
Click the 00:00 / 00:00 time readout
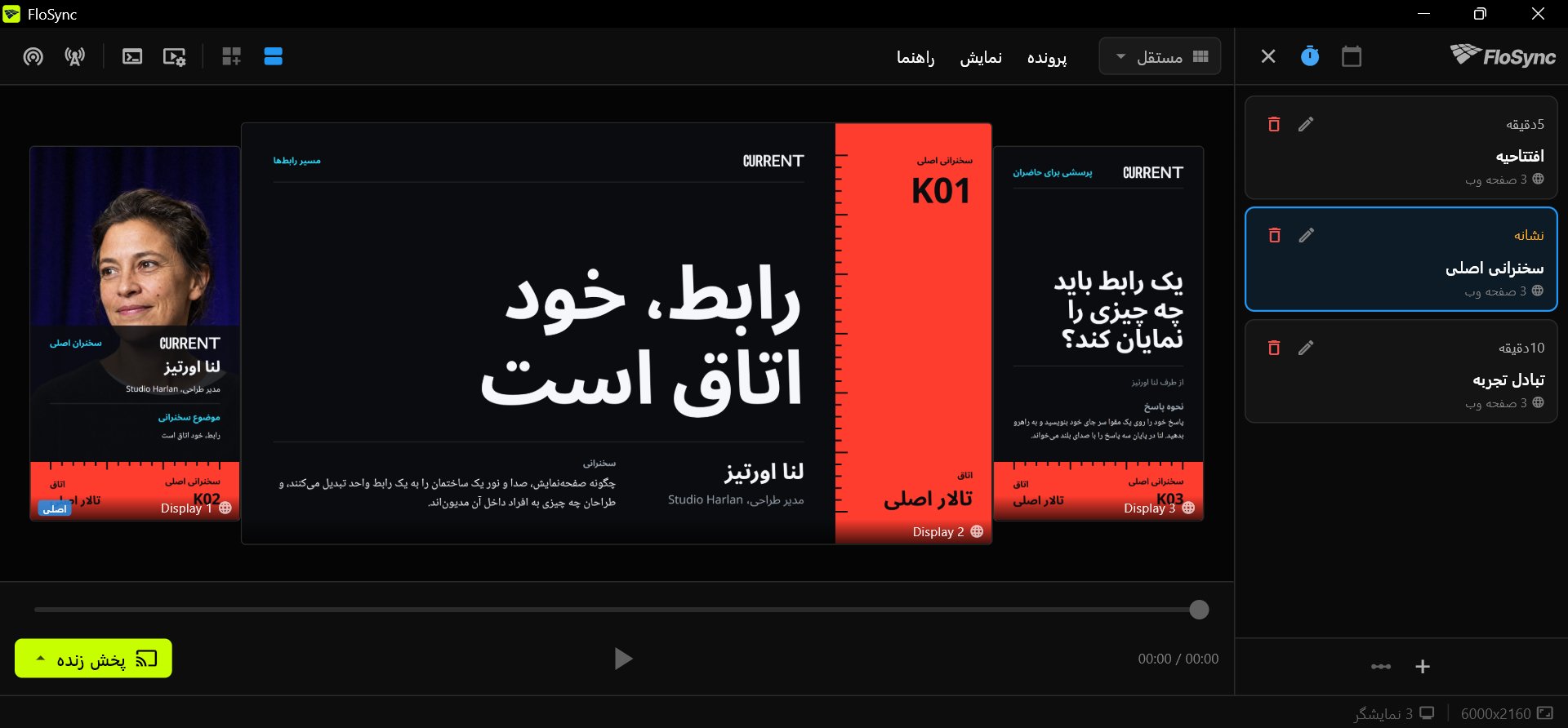[x=1178, y=659]
